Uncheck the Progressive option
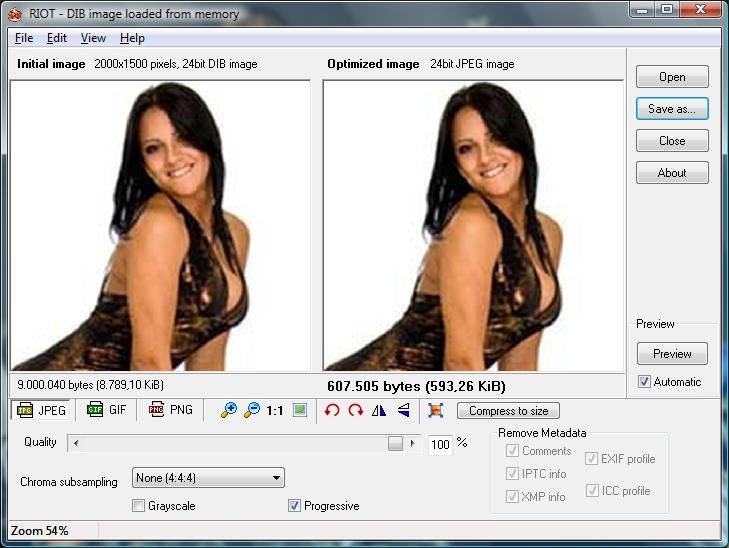The width and height of the screenshot is (729, 548). [295, 506]
